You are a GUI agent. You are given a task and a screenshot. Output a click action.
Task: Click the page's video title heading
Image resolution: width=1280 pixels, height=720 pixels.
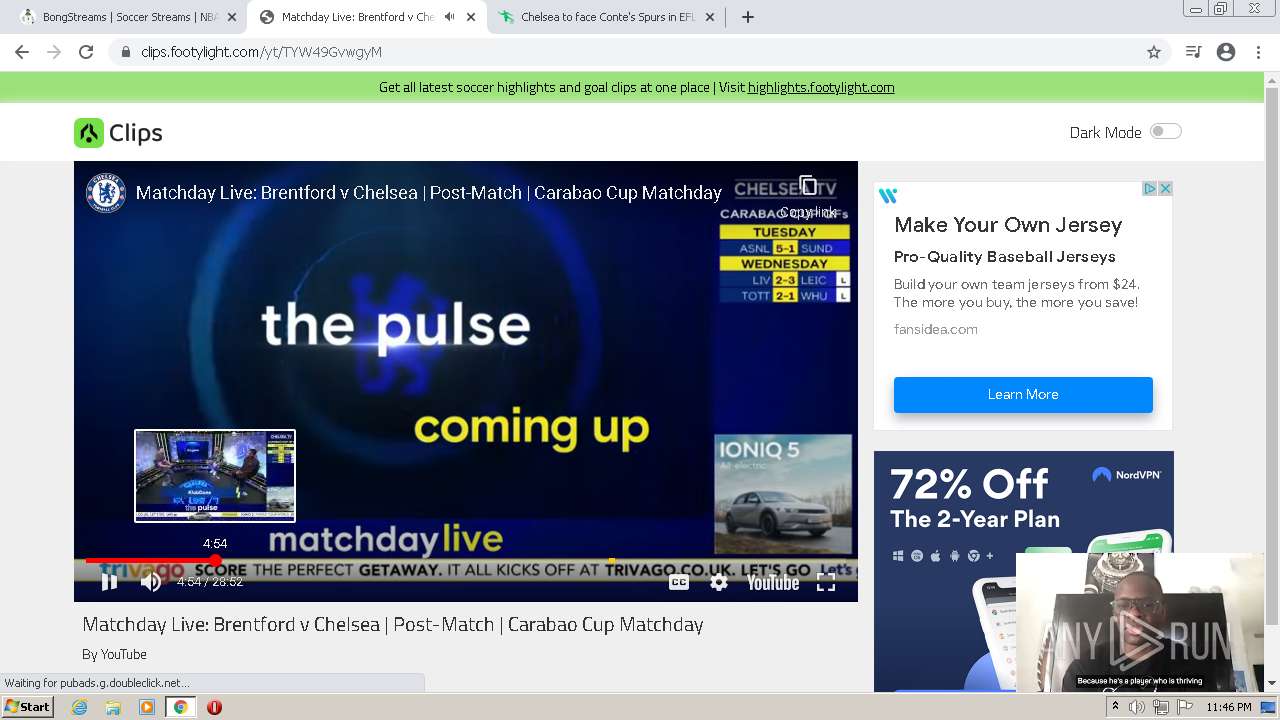(393, 624)
